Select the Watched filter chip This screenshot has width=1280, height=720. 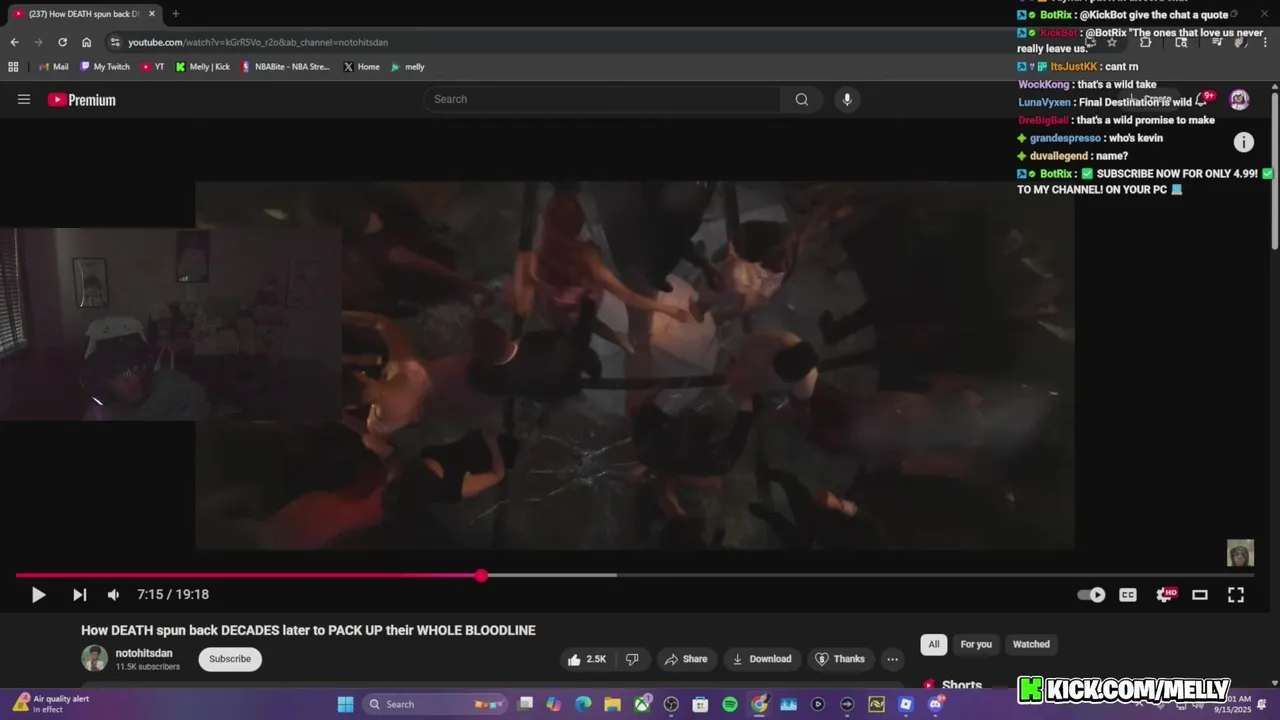pos(1031,644)
